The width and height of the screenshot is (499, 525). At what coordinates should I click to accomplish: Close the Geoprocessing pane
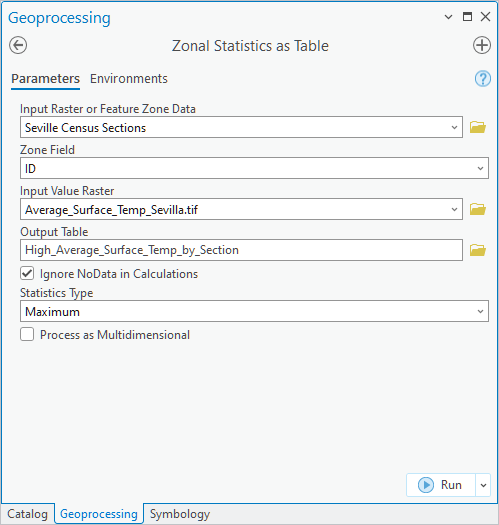click(485, 16)
